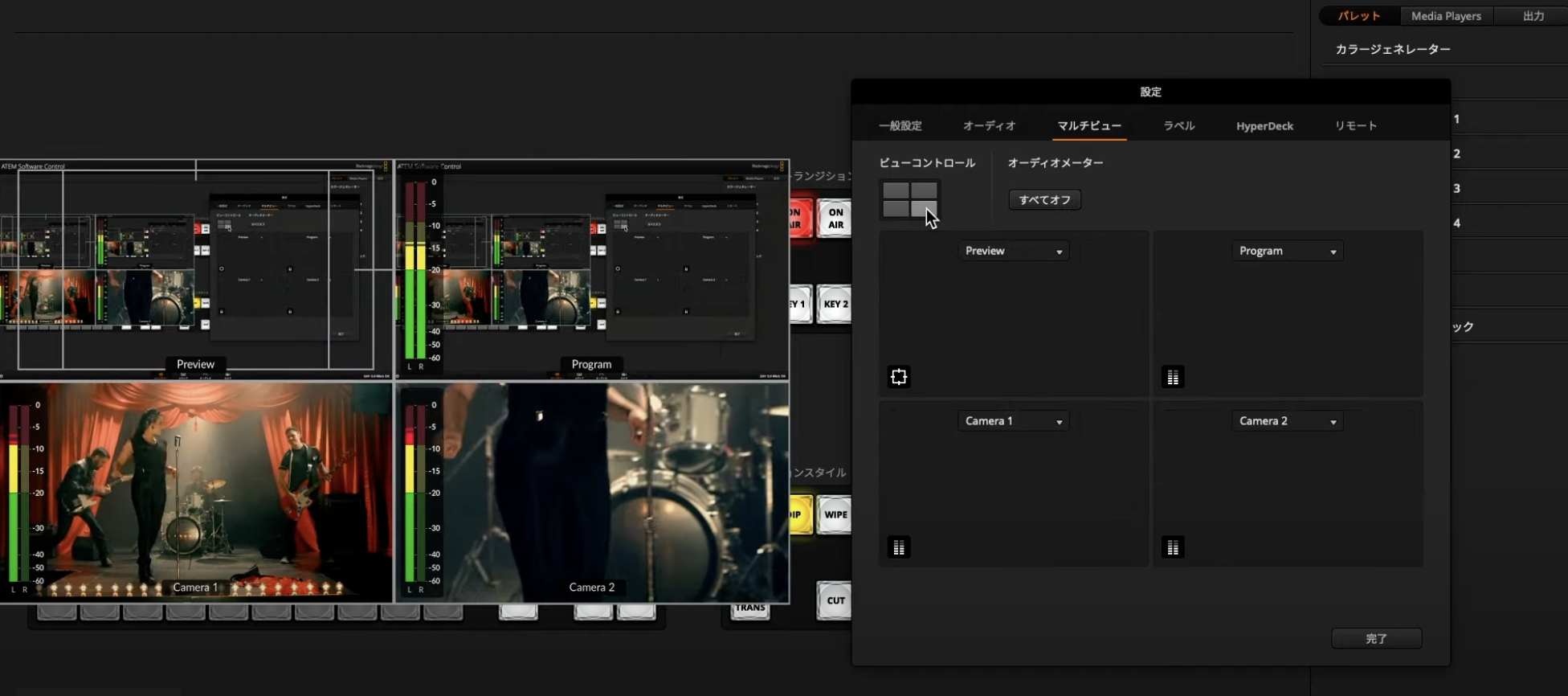Viewport: 1568px width, 696px height.
Task: Click the すべてオフ audio meter button
Action: (x=1044, y=200)
